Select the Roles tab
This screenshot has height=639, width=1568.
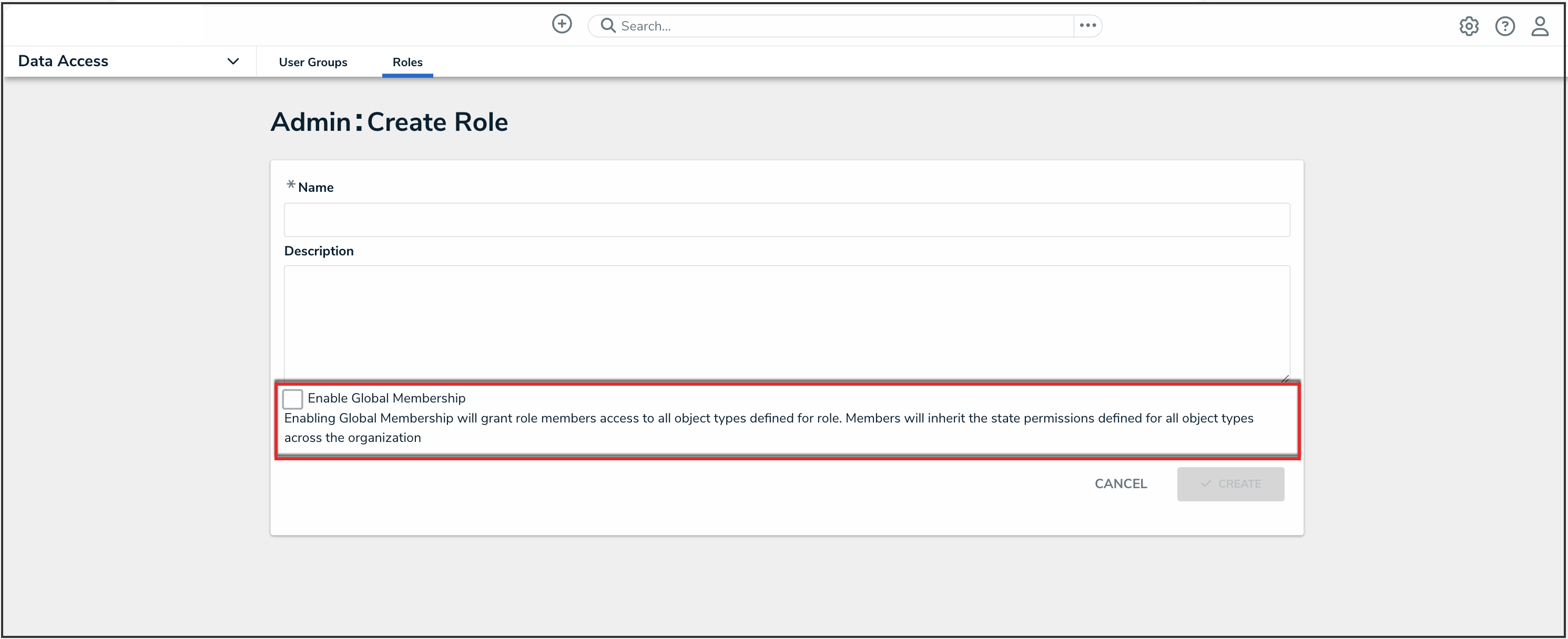407,62
